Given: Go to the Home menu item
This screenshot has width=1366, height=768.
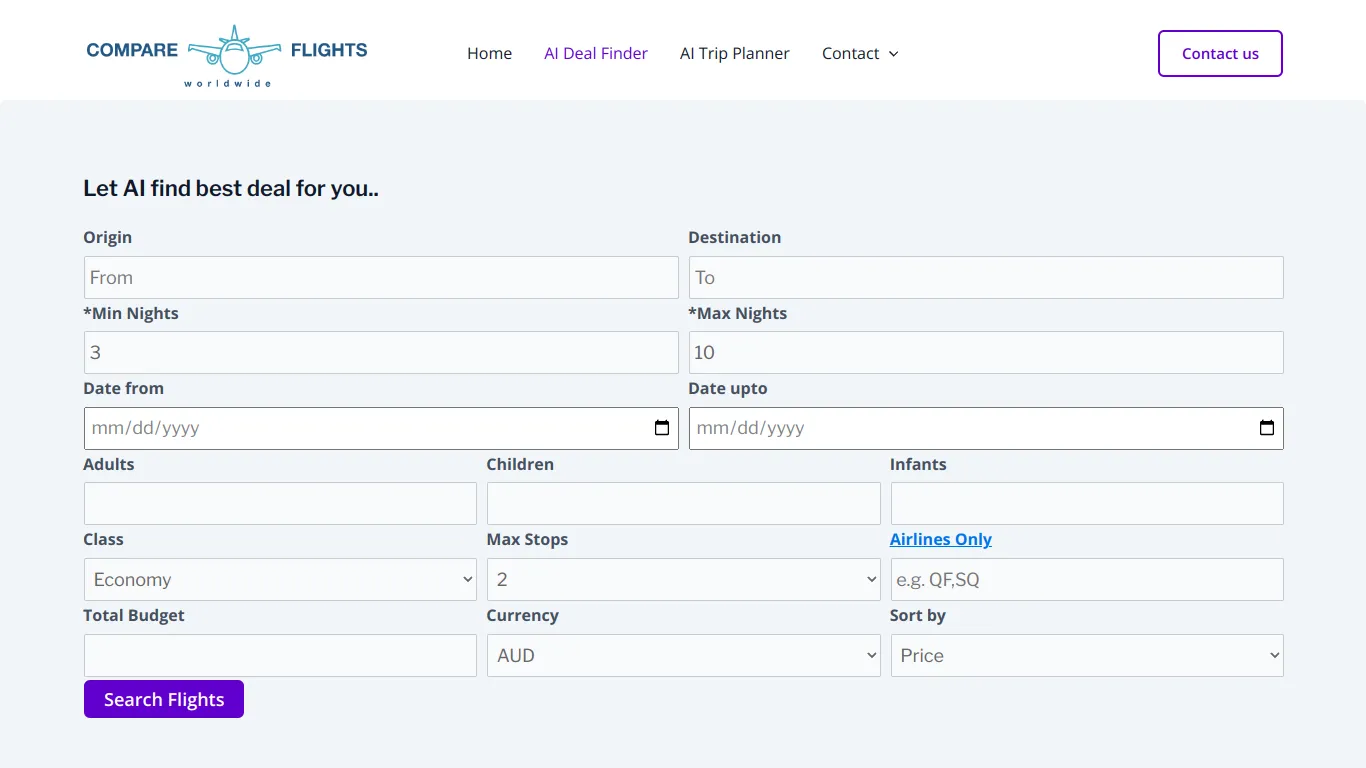Looking at the screenshot, I should coord(489,53).
